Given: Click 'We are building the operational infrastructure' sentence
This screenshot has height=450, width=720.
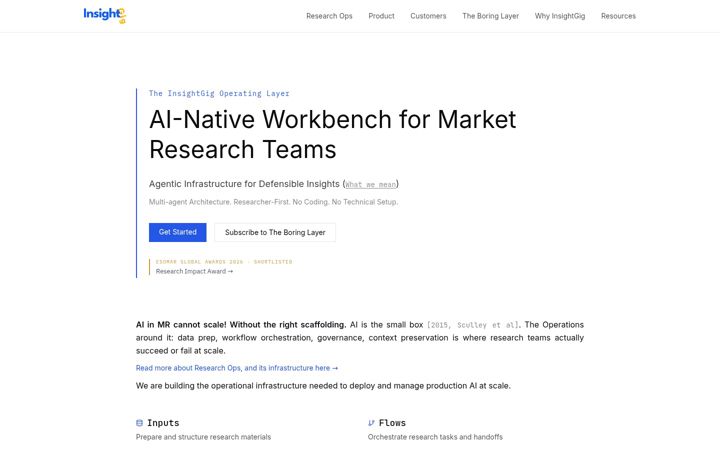Looking at the screenshot, I should (323, 386).
